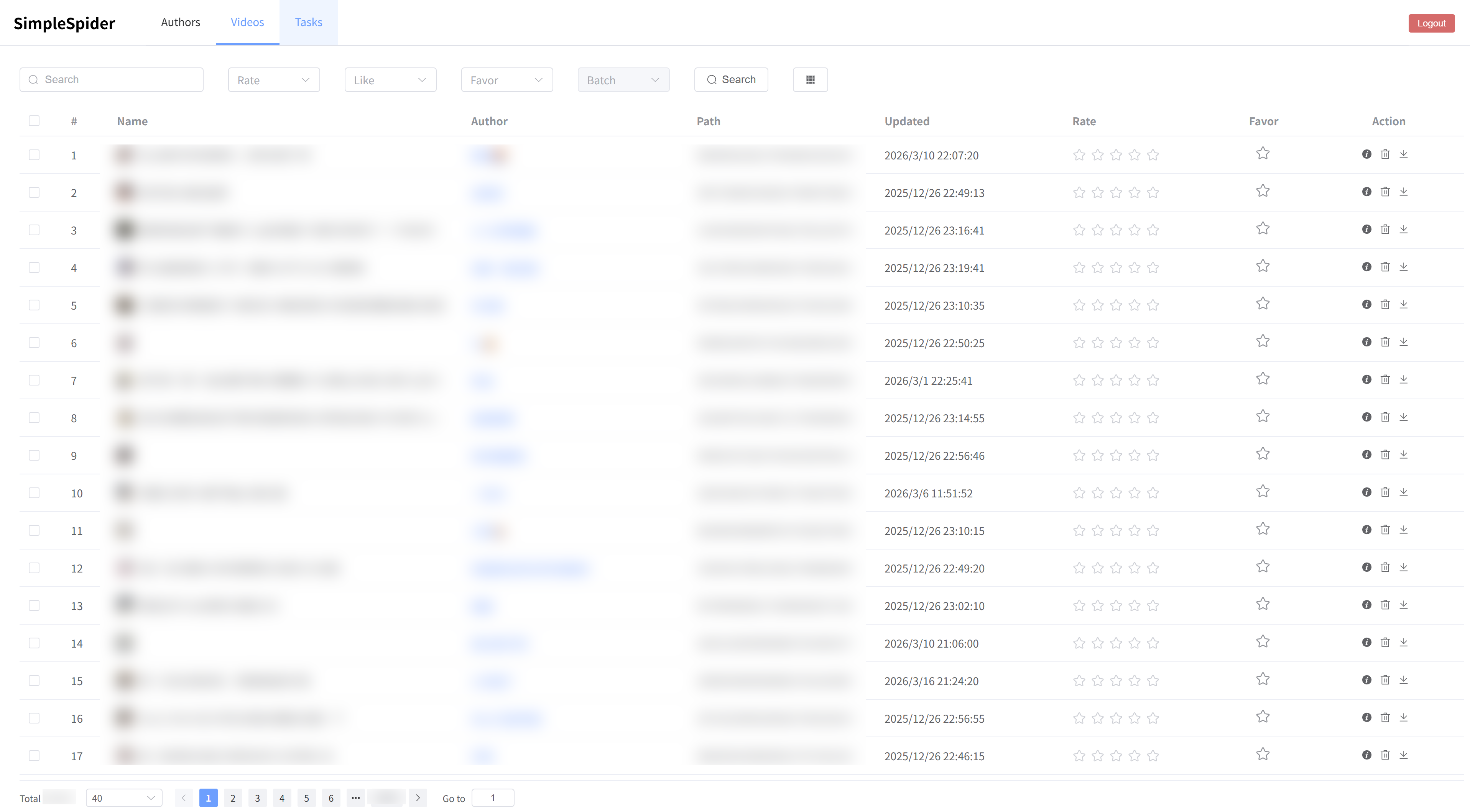Check the row 3 checkbox
1470x812 pixels.
point(34,230)
